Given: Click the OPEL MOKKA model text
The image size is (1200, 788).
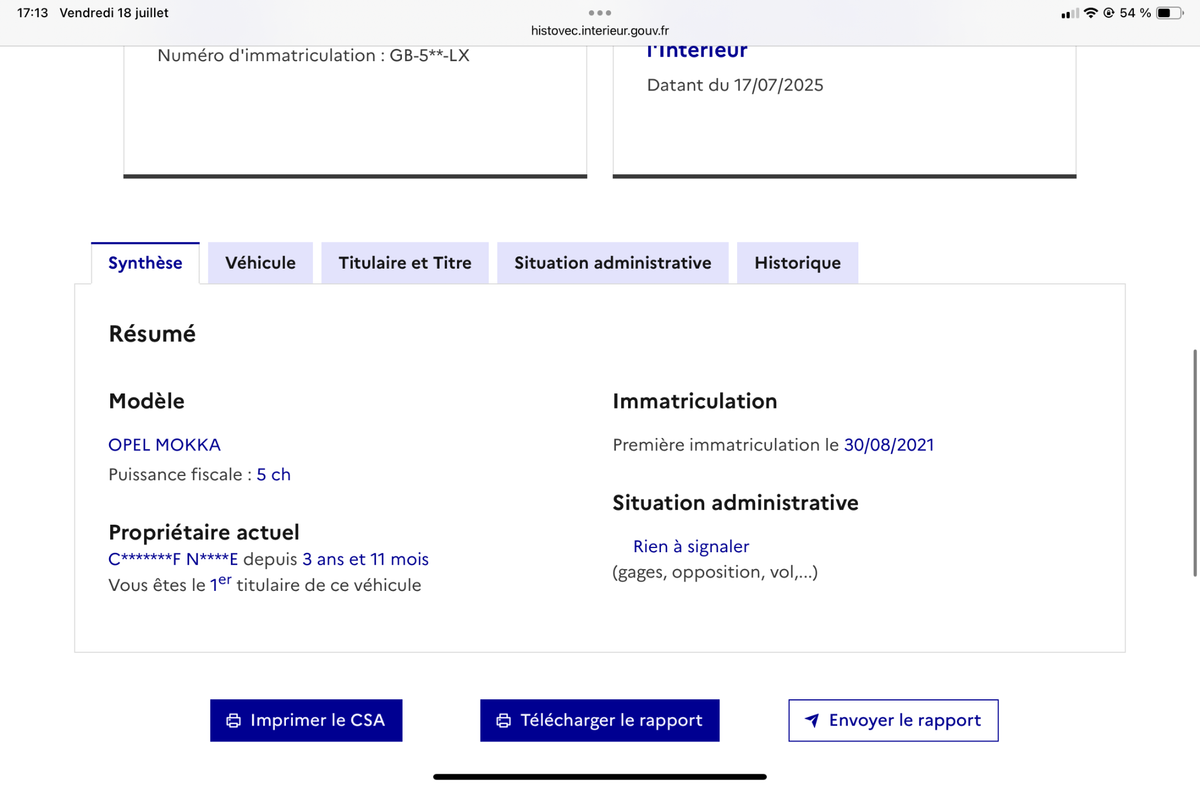Looking at the screenshot, I should point(164,445).
